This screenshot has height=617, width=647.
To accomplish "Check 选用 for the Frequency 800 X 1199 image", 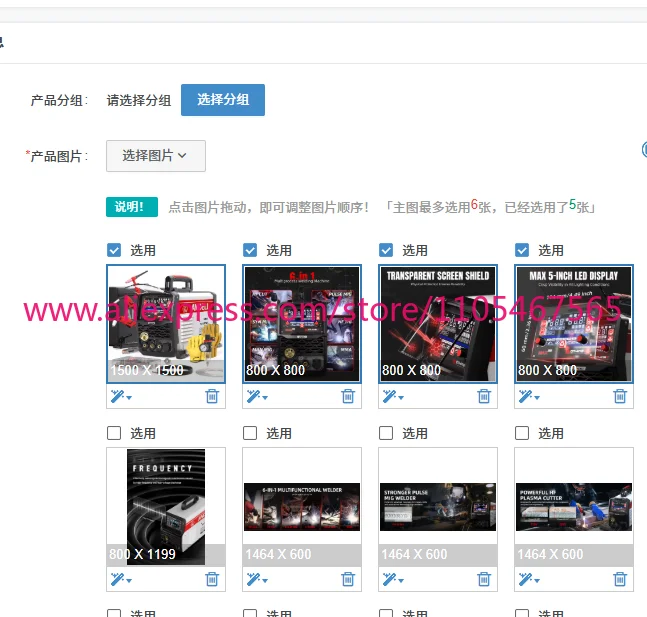I will (x=114, y=433).
